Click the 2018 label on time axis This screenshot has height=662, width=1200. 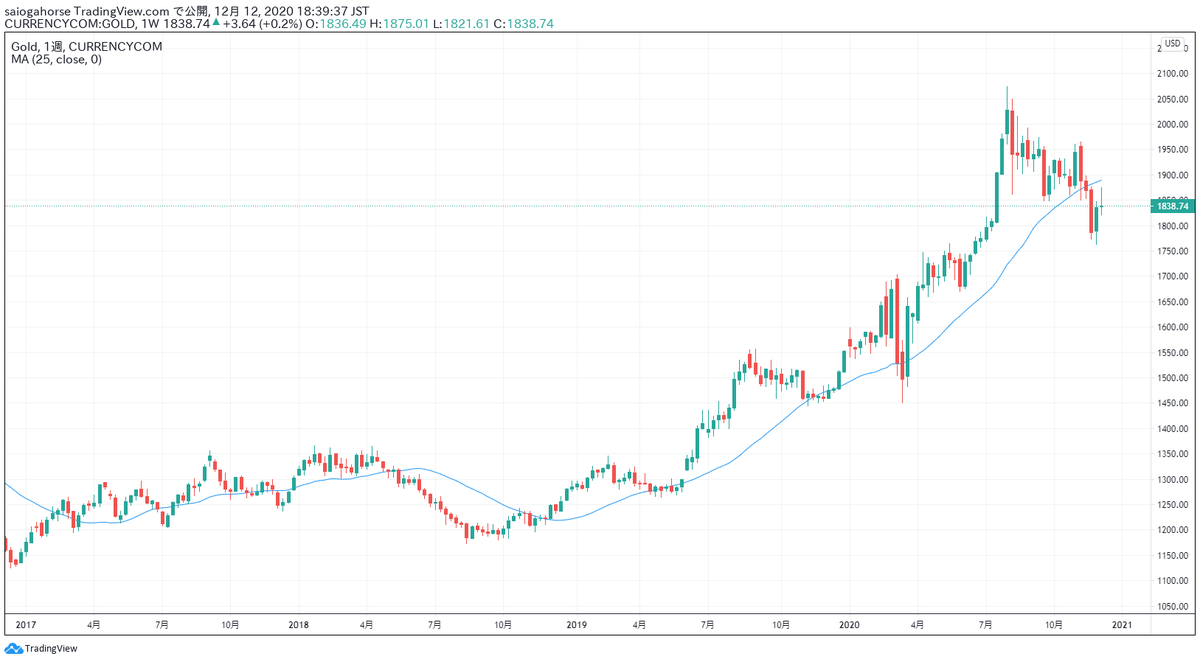(297, 625)
